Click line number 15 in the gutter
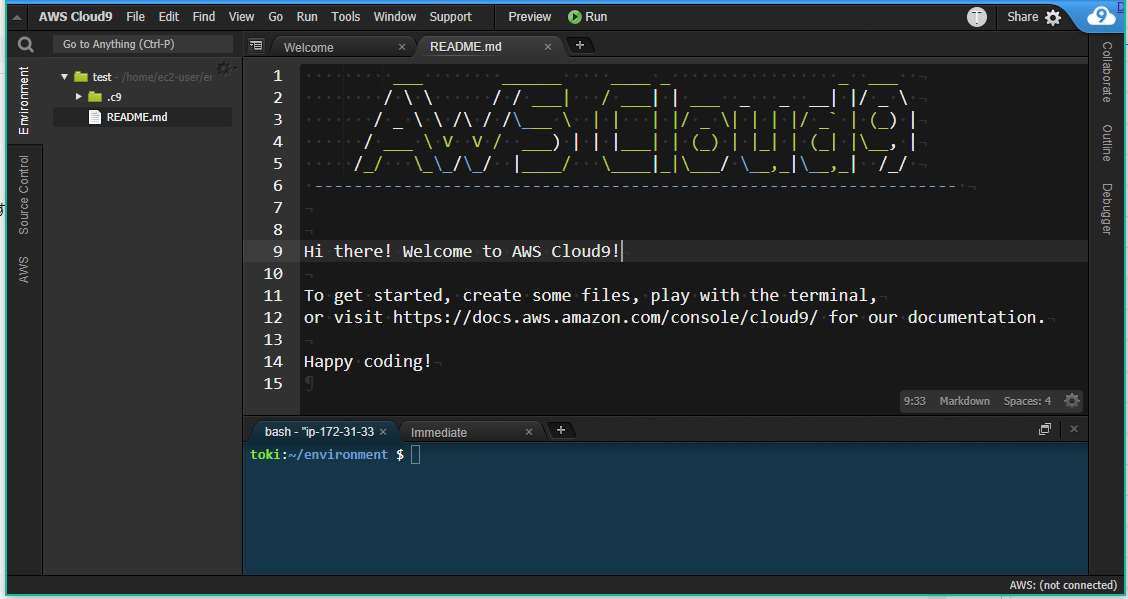Image resolution: width=1128 pixels, height=599 pixels. click(x=273, y=383)
